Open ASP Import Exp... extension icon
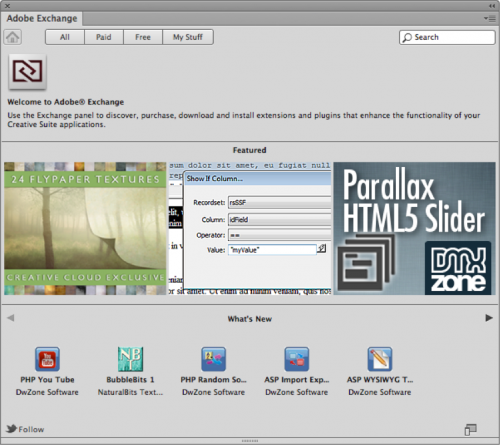 [297, 359]
